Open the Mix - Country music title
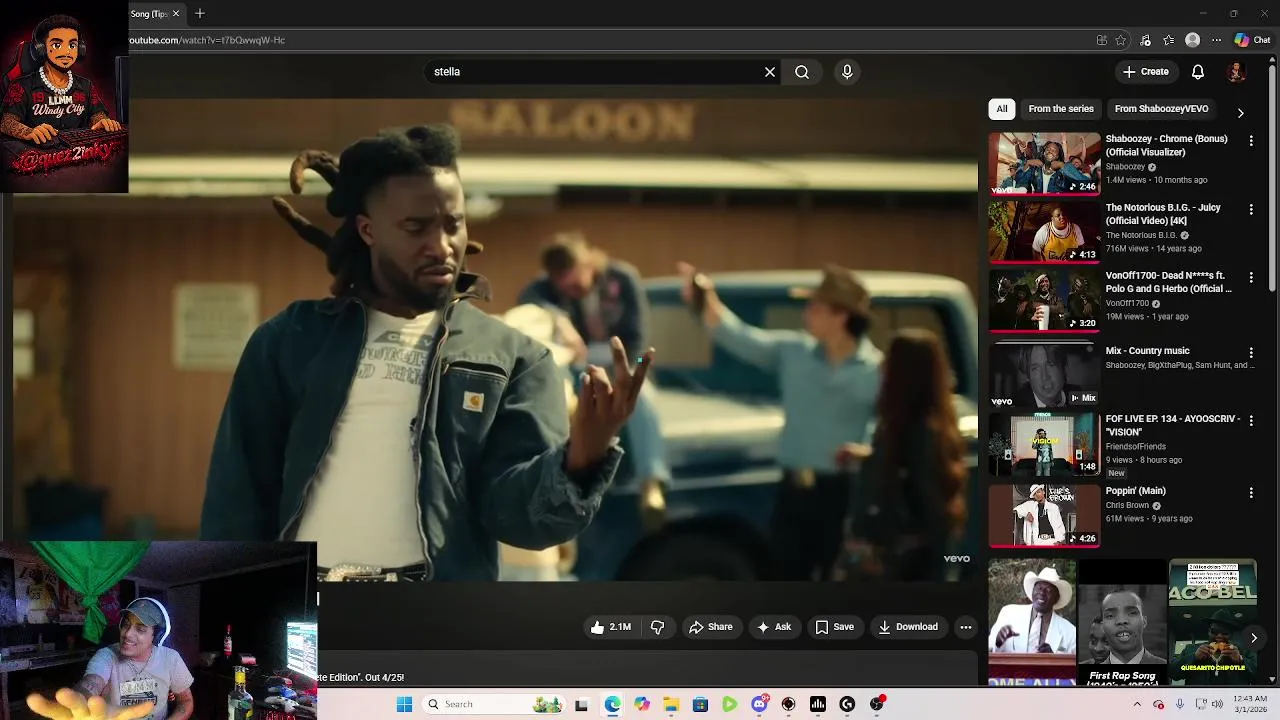1280x720 pixels. click(x=1147, y=351)
